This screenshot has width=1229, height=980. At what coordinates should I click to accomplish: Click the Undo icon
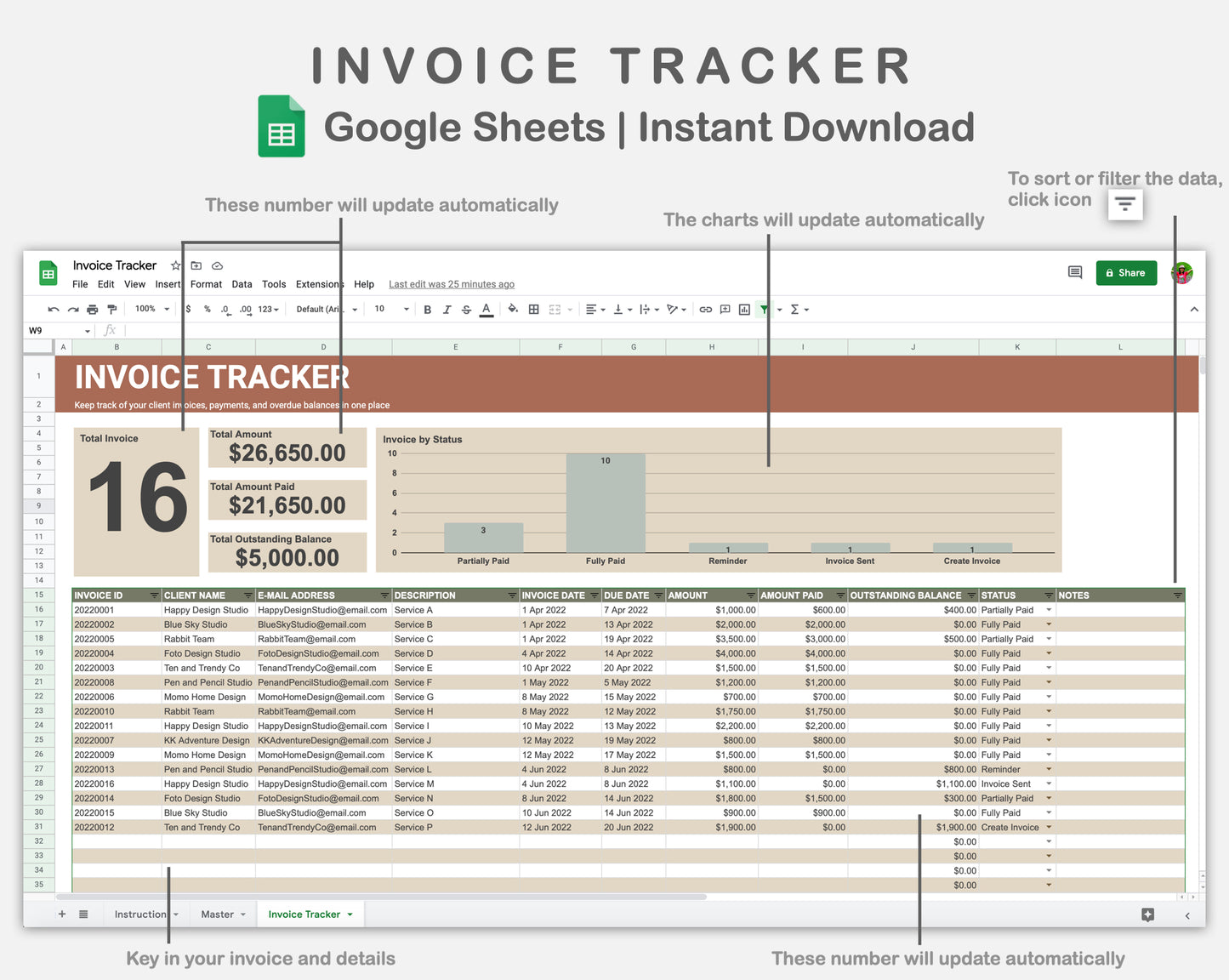tap(53, 309)
